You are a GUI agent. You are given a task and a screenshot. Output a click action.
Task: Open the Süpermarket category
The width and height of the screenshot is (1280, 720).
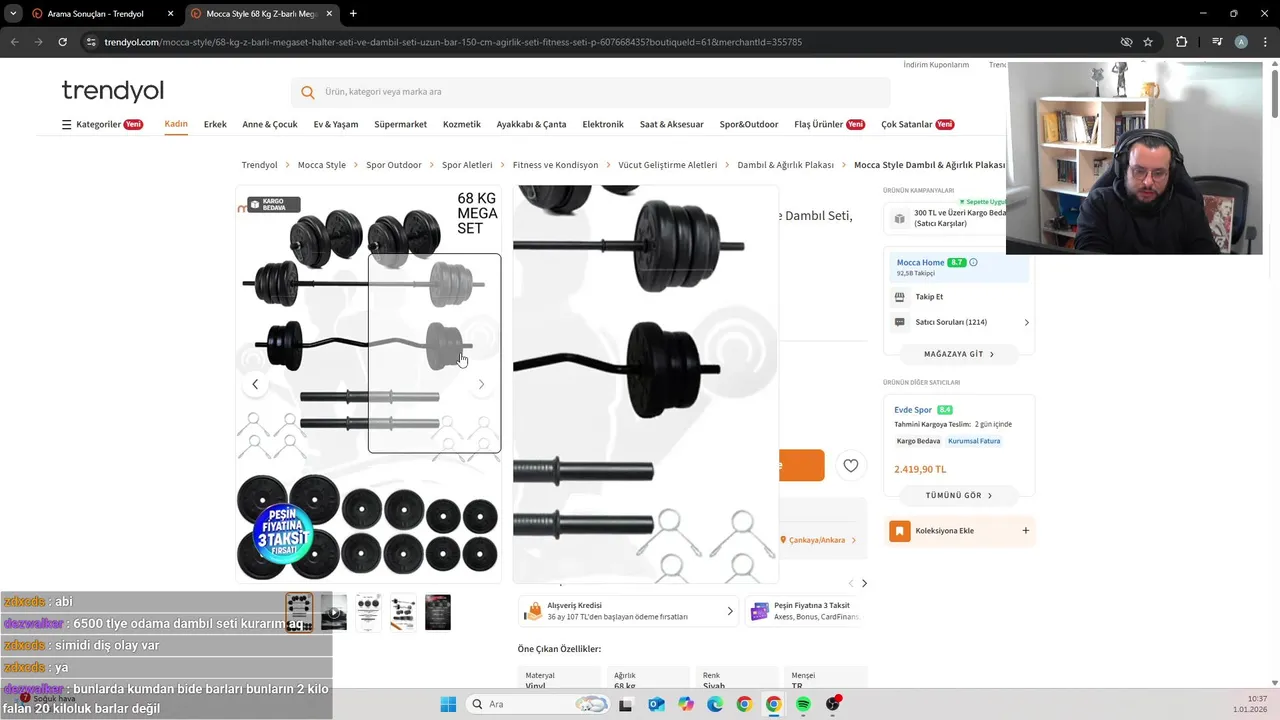[400, 124]
